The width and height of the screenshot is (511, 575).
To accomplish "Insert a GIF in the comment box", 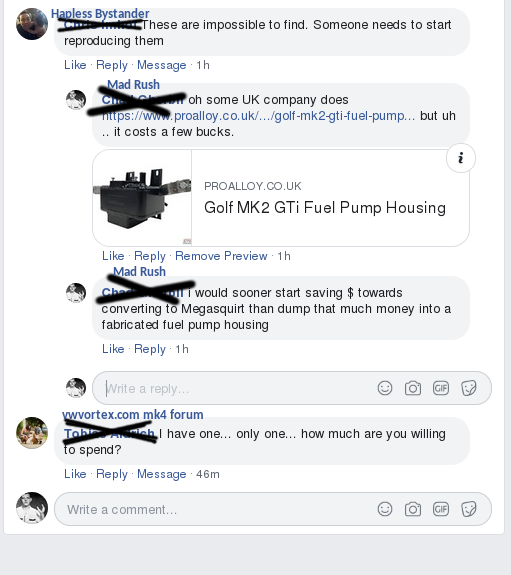I will 441,509.
